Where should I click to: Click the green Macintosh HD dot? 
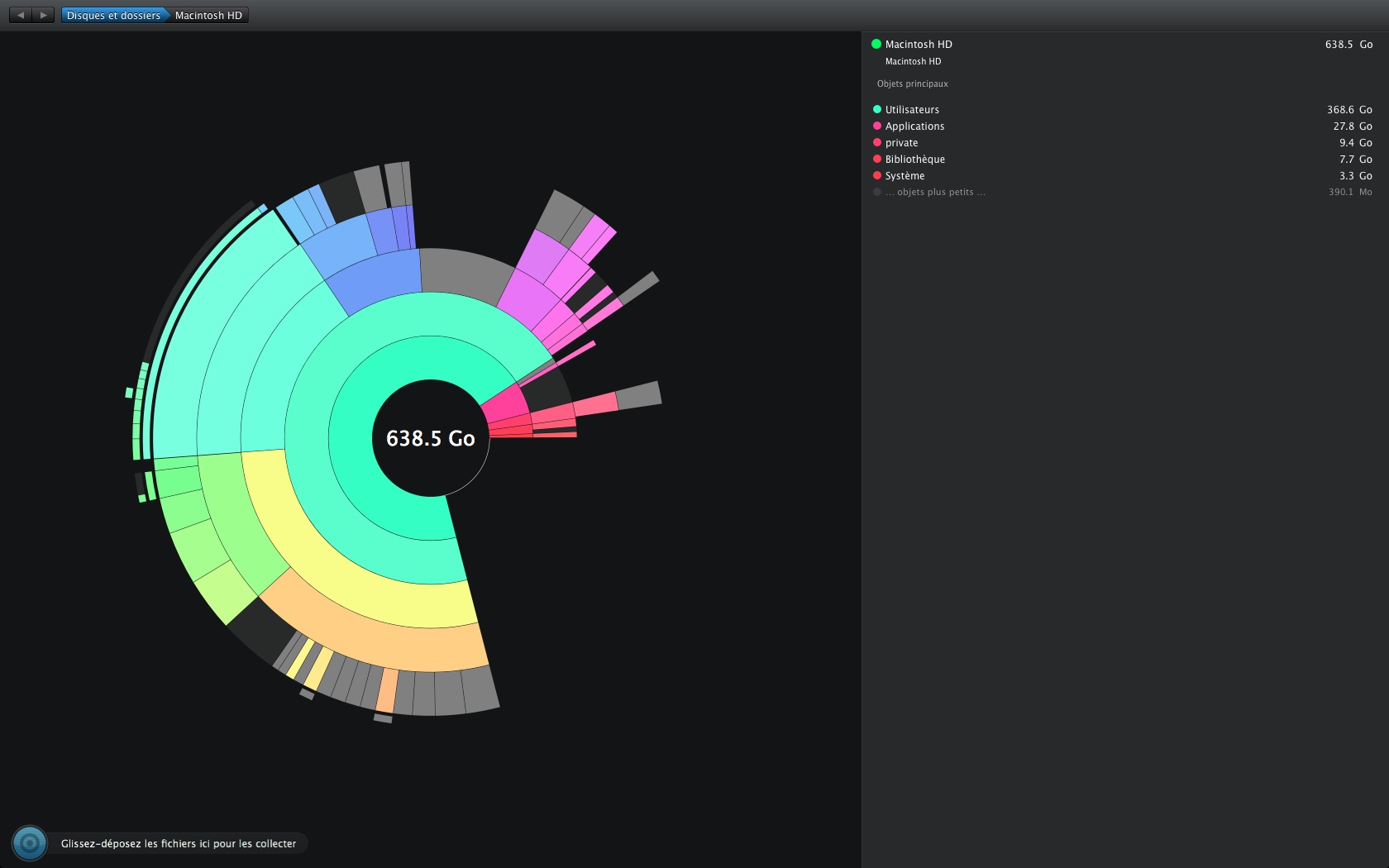point(876,44)
